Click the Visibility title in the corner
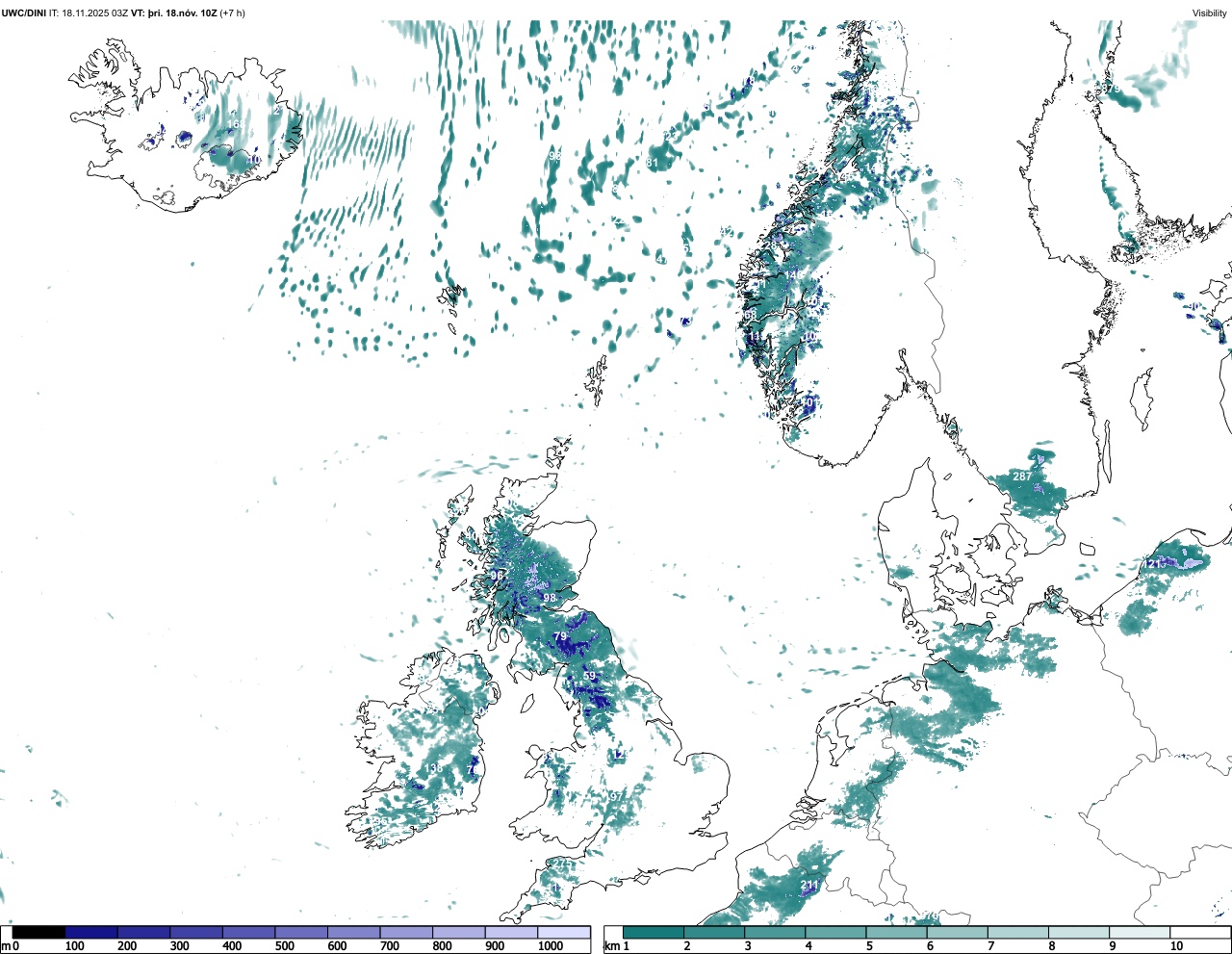Image resolution: width=1232 pixels, height=954 pixels. 1210,13
